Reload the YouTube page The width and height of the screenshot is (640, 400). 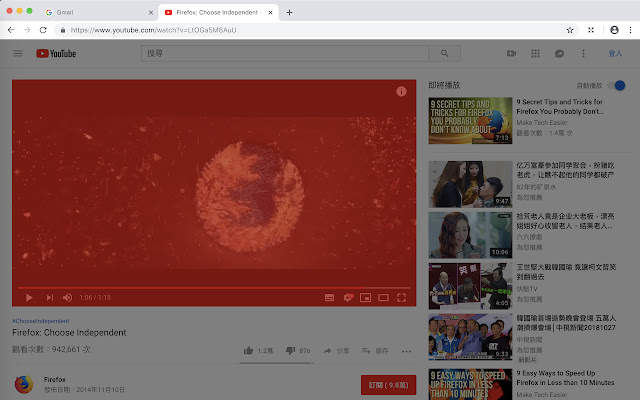point(43,30)
